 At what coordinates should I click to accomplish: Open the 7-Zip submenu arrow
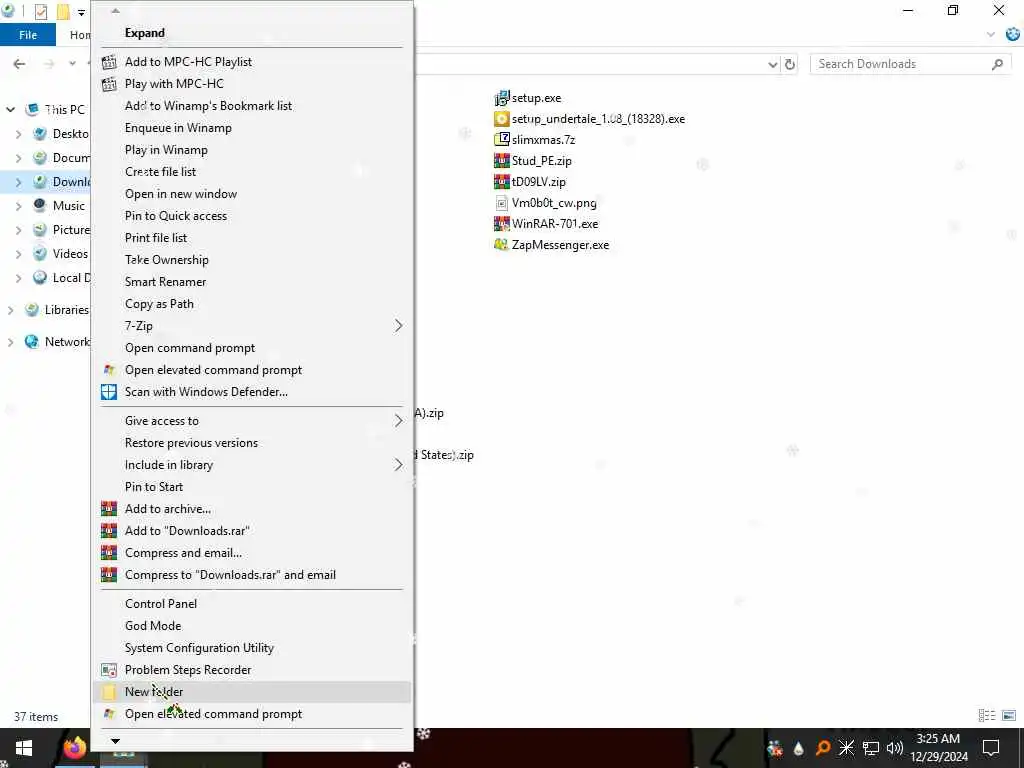click(x=398, y=326)
